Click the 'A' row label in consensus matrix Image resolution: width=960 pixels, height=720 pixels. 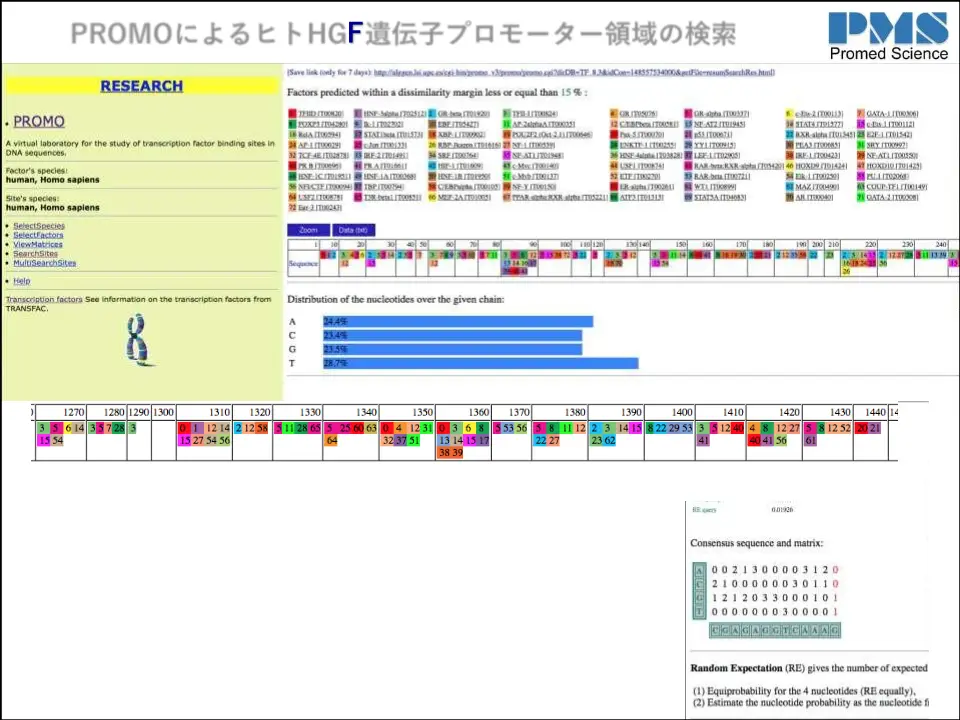tap(697, 569)
